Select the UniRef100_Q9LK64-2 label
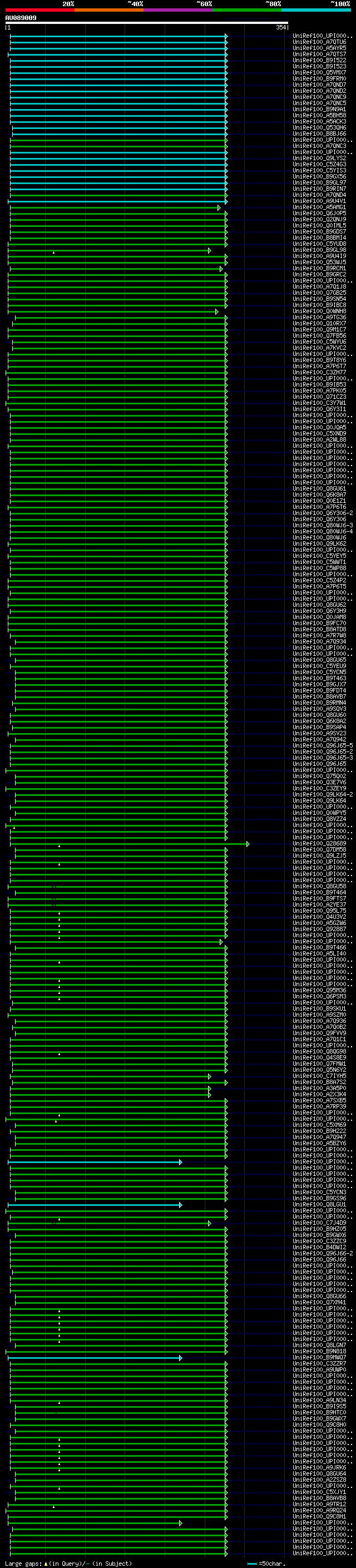Viewport: 356px width, 1568px height. pyautogui.click(x=323, y=794)
